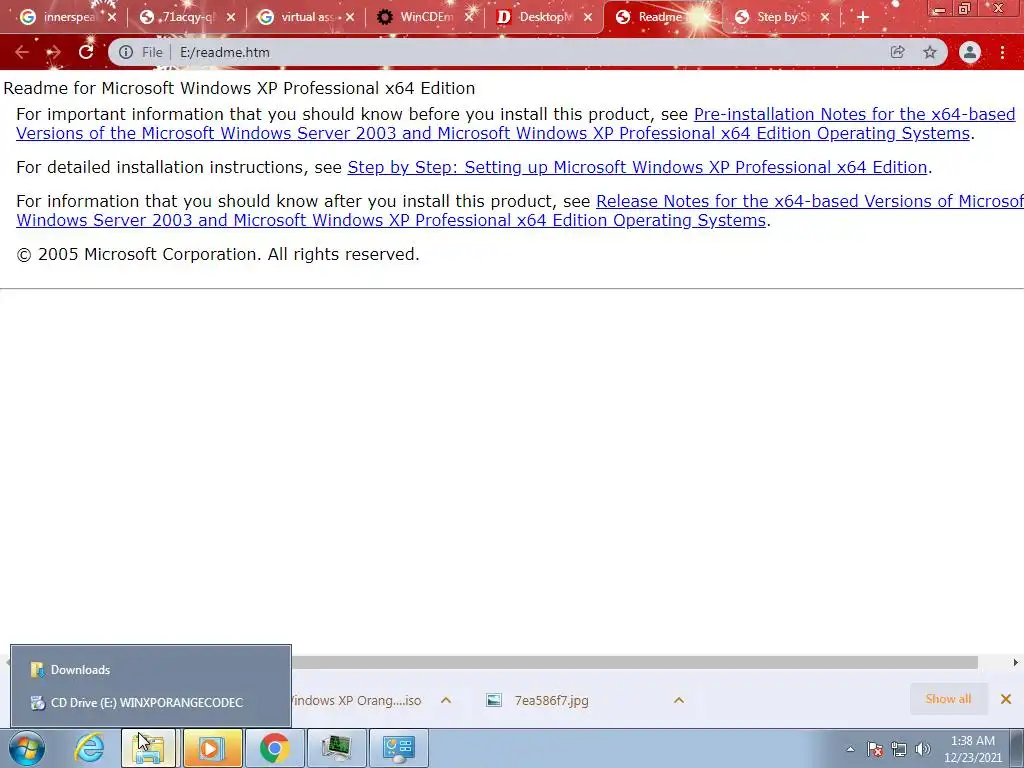Viewport: 1024px width, 768px height.
Task: Open Windows Media Player from taskbar
Action: pos(212,748)
